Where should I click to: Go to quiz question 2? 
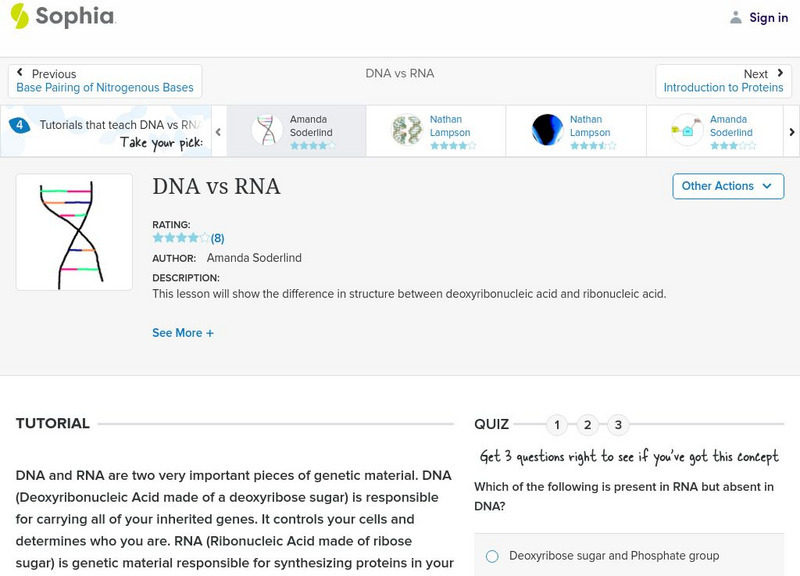click(588, 425)
